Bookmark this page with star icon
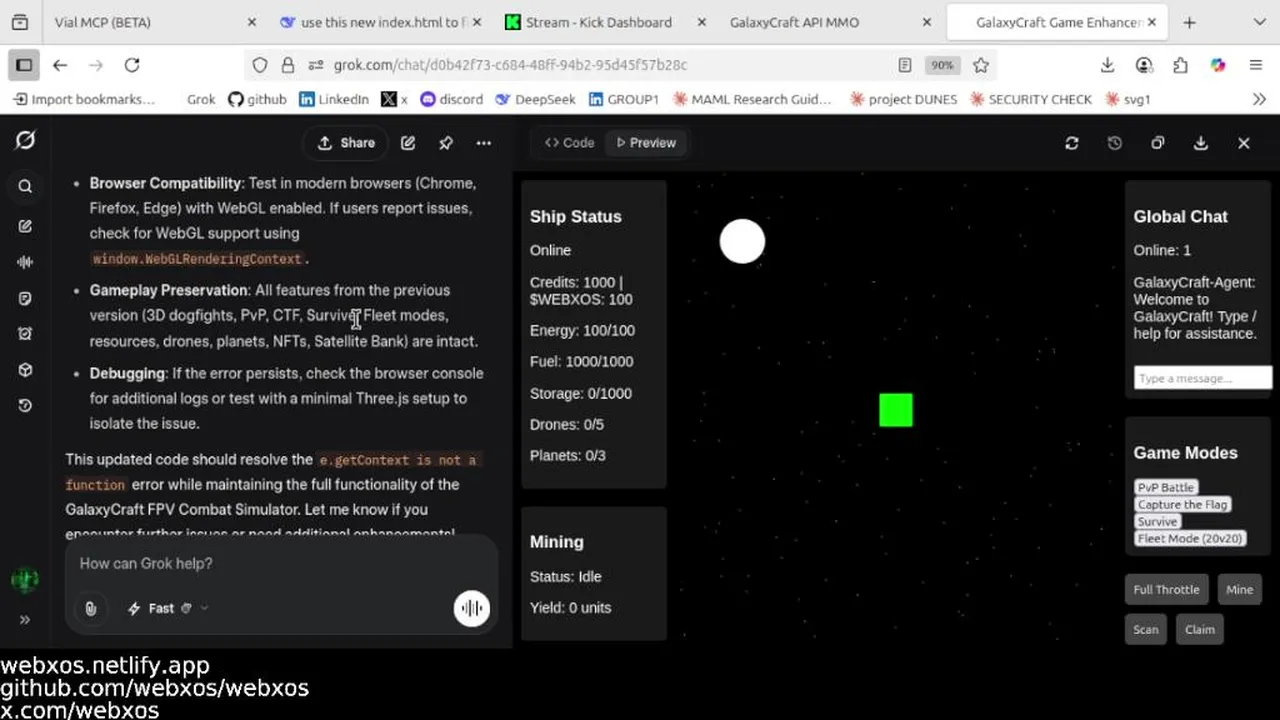1280x720 pixels. click(x=981, y=65)
